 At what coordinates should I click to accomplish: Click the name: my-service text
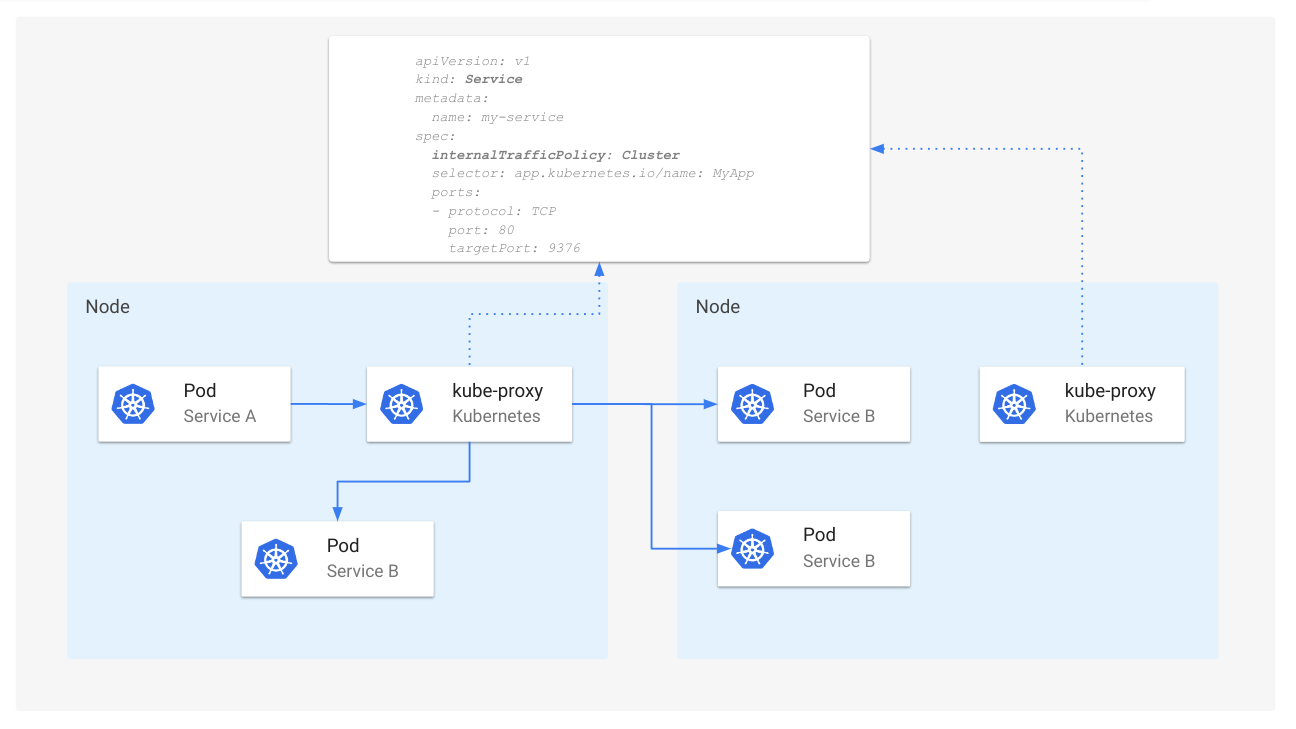pyautogui.click(x=495, y=117)
